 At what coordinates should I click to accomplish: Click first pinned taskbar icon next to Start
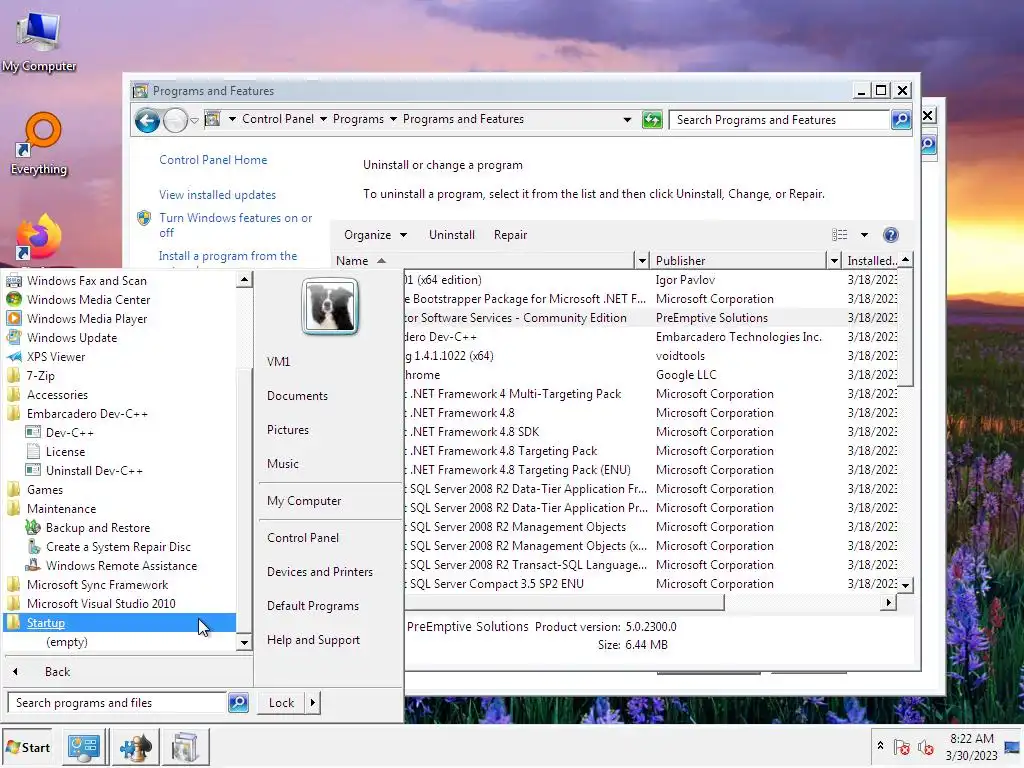[x=84, y=747]
